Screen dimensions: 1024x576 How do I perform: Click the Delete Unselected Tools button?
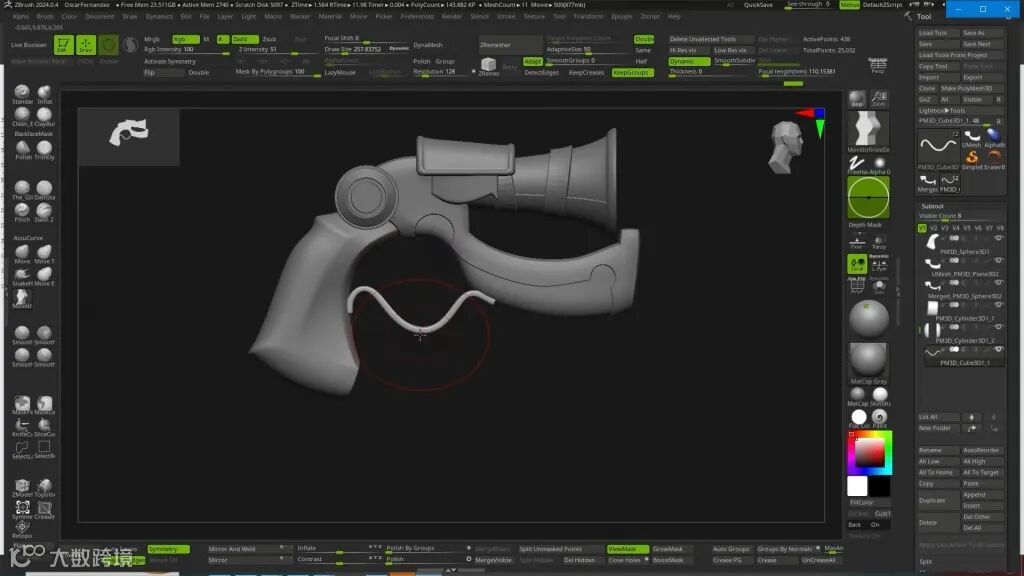711,39
